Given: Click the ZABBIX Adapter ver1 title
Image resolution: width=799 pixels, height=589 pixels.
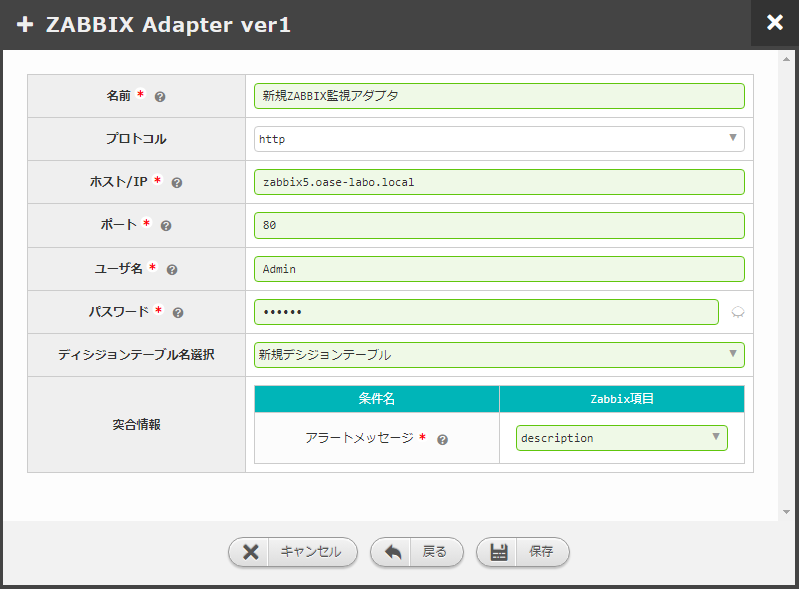Looking at the screenshot, I should [x=168, y=25].
